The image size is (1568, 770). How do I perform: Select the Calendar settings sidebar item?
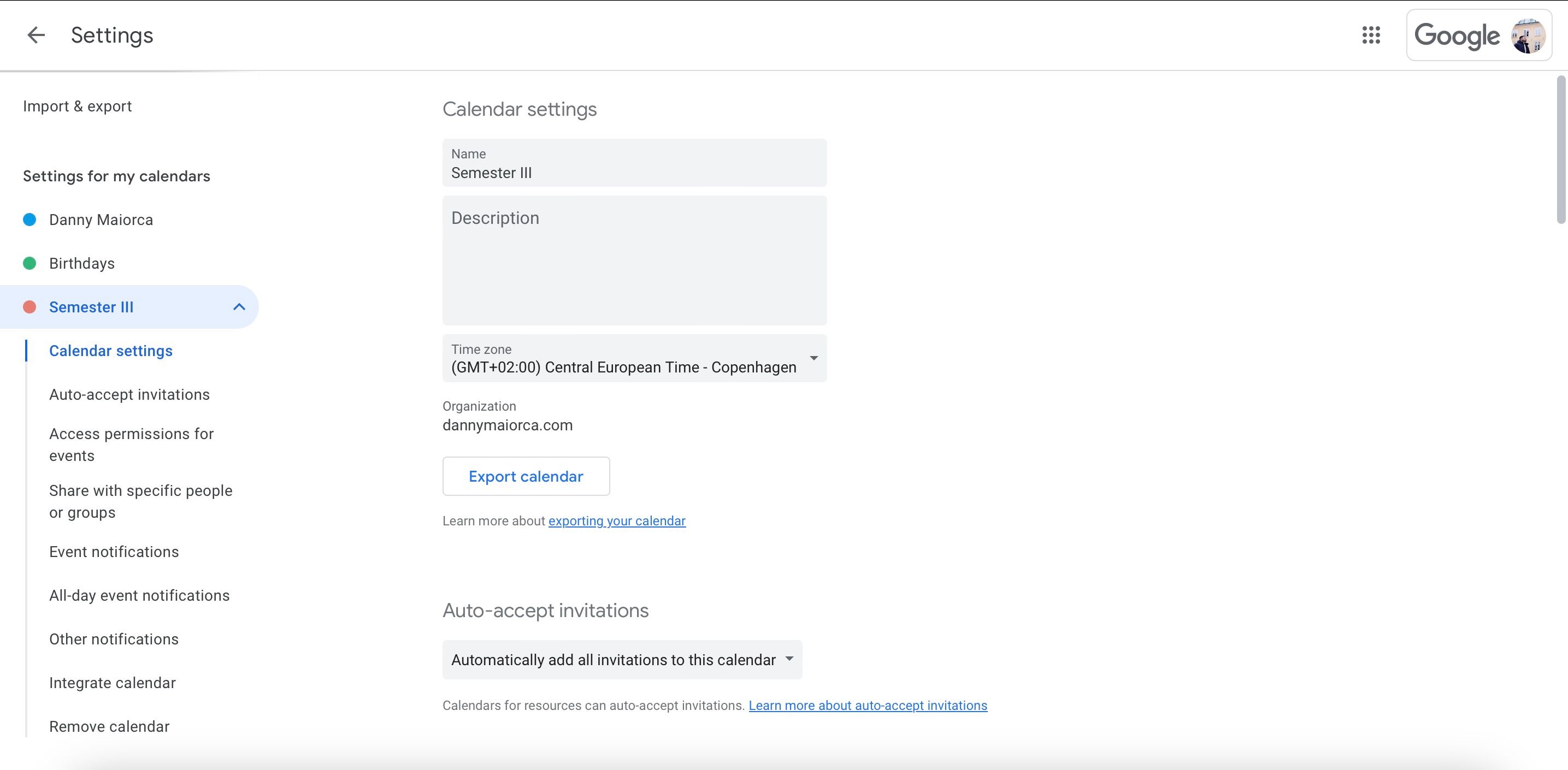point(111,351)
